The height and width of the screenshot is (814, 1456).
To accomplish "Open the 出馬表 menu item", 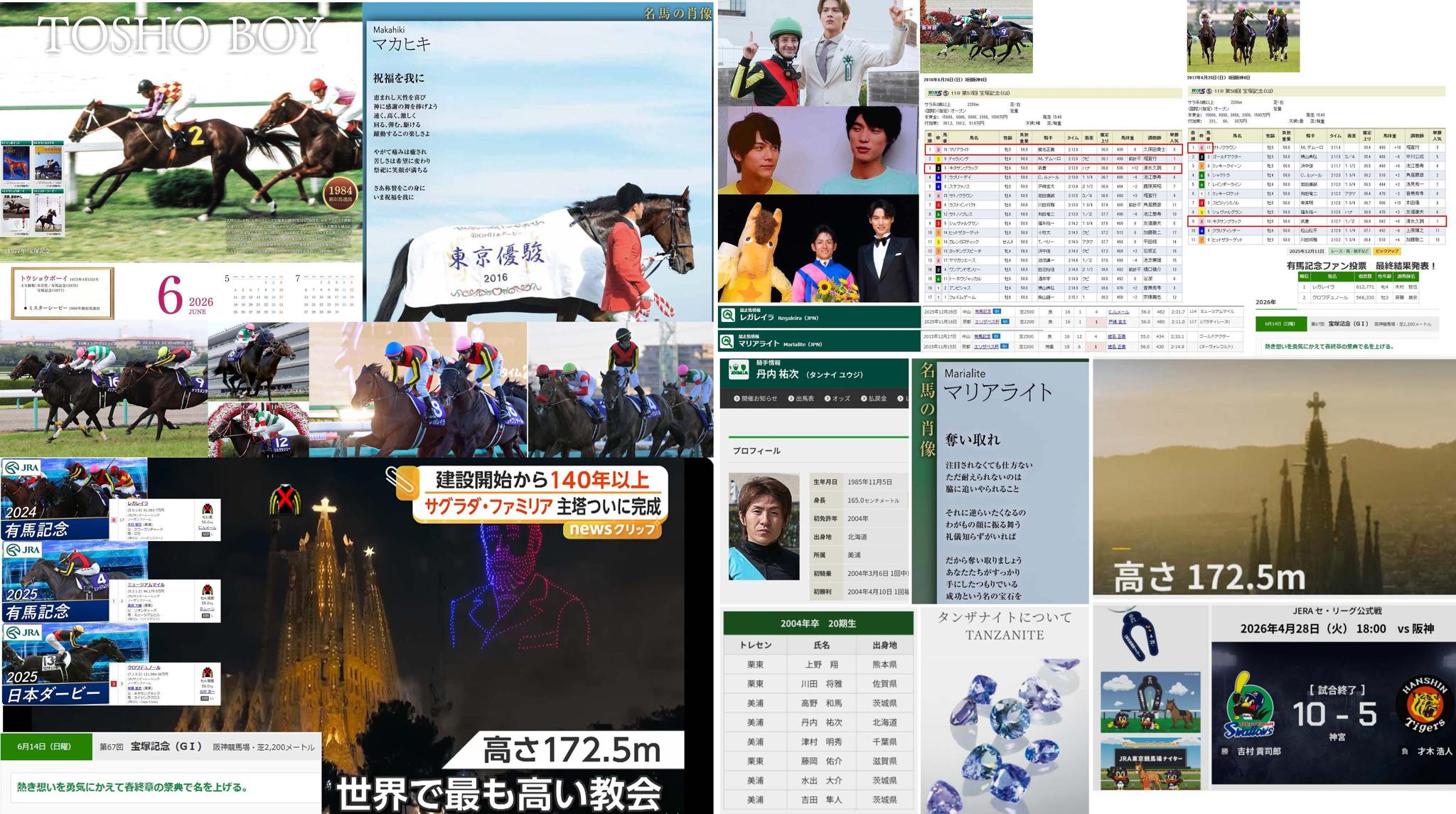I will click(801, 399).
